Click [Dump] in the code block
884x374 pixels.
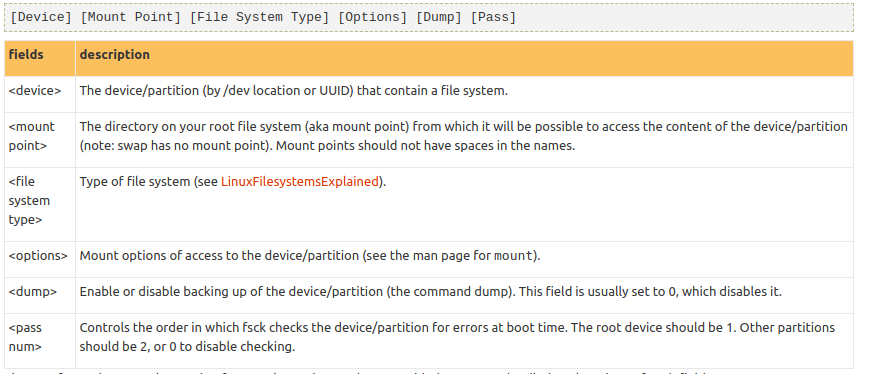coord(439,17)
